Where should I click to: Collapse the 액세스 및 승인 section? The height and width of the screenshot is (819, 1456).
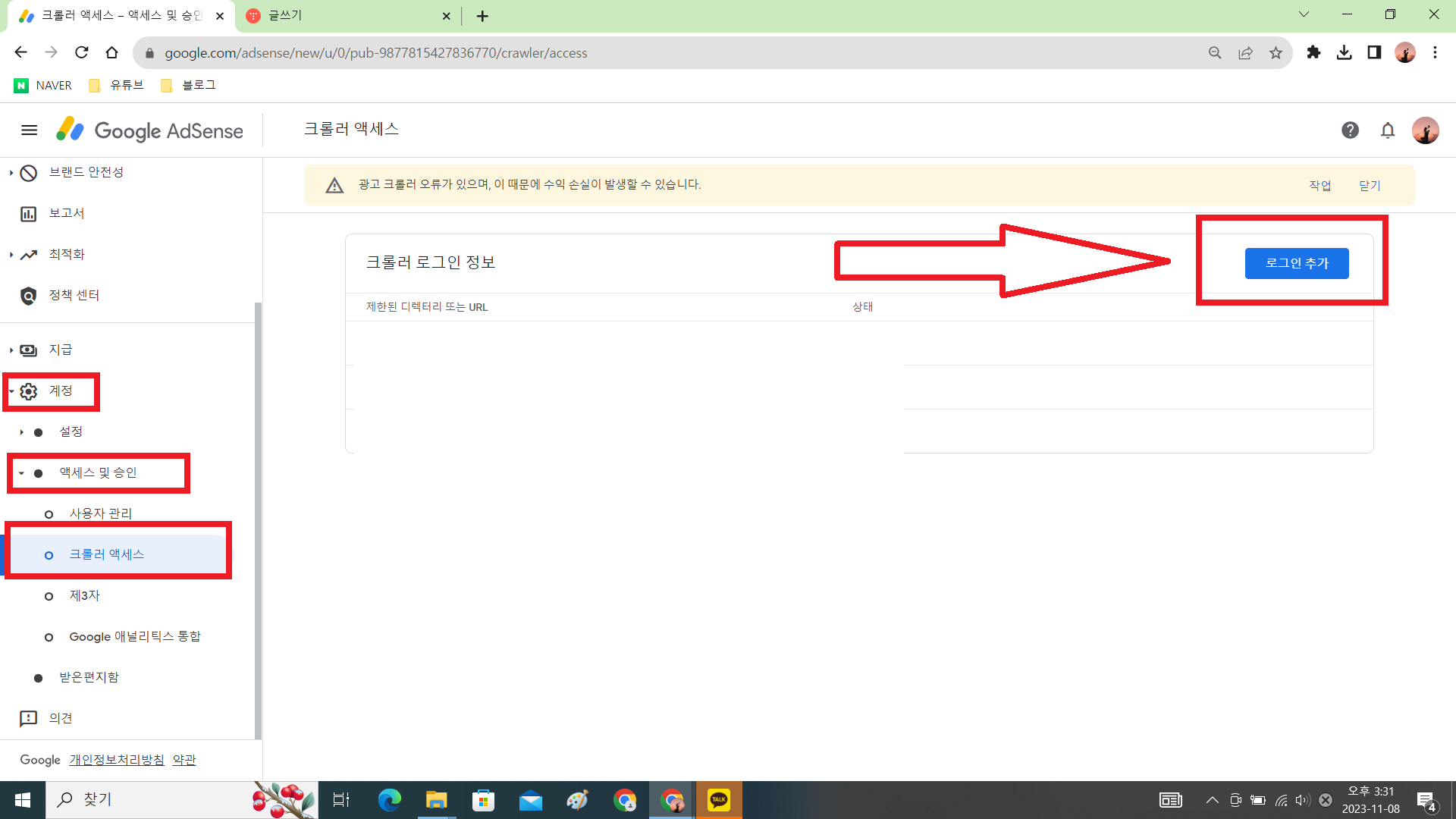[21, 472]
